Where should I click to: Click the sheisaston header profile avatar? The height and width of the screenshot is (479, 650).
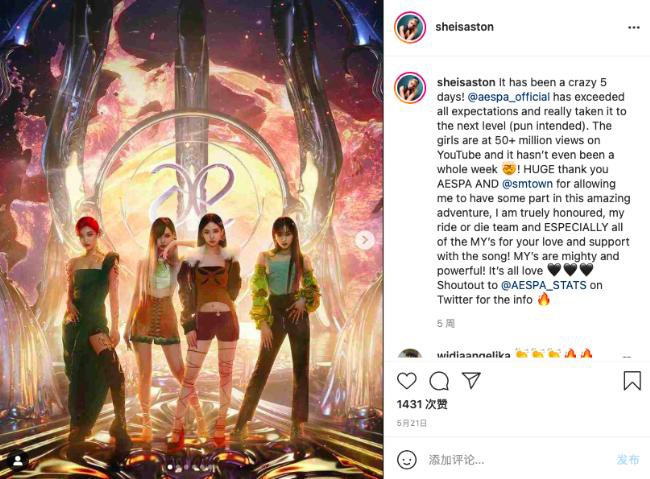point(410,27)
